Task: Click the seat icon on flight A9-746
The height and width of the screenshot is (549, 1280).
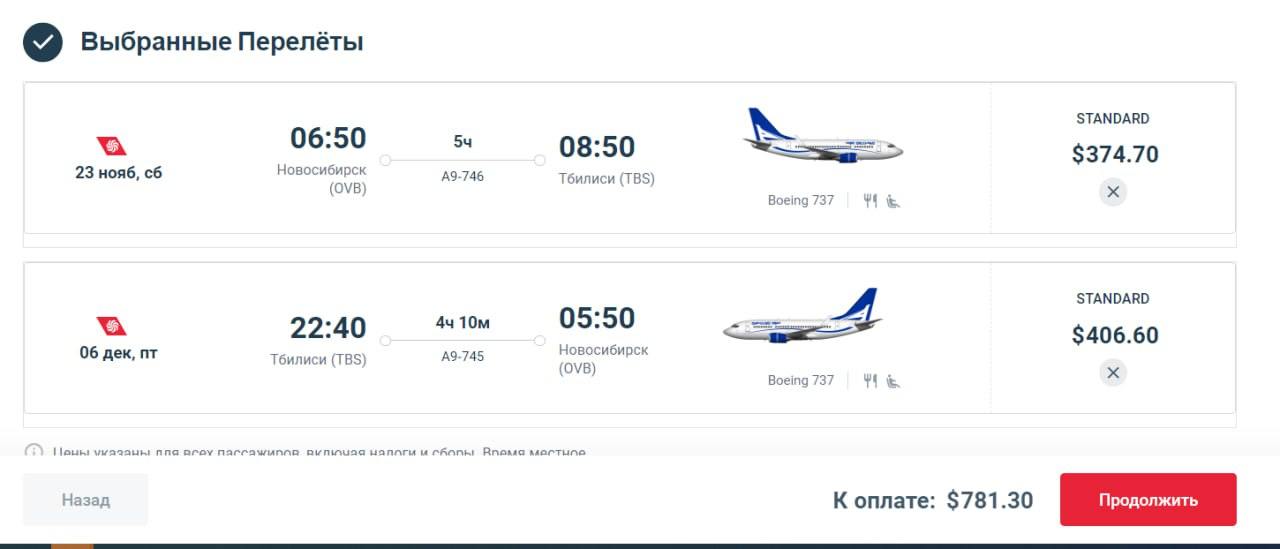Action: coord(893,201)
